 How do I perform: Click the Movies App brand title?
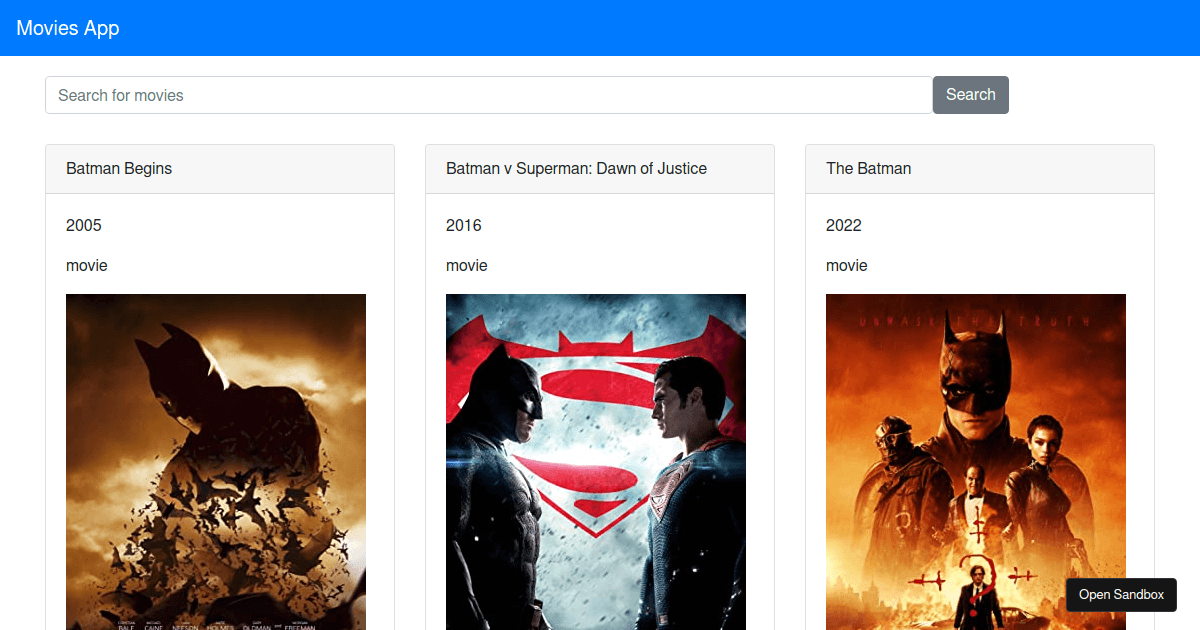coord(68,28)
